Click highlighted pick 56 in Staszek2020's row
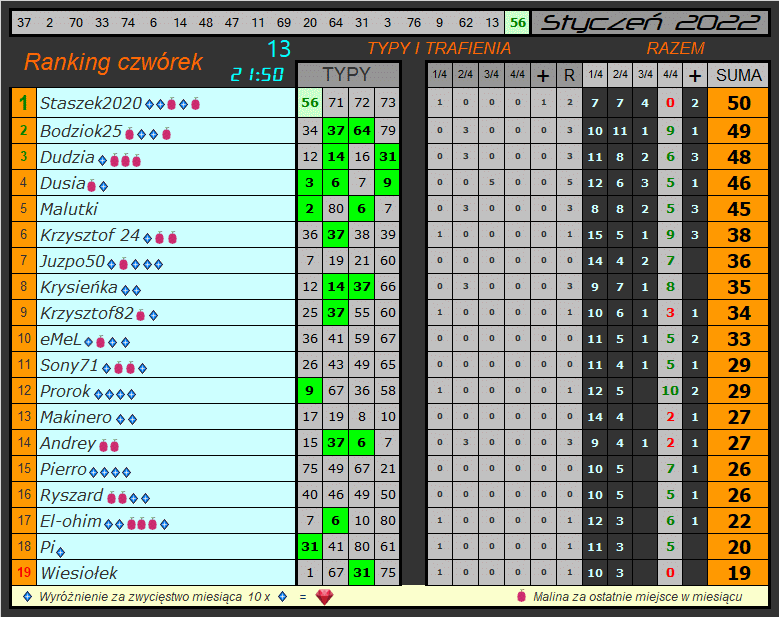Image resolution: width=779 pixels, height=617 pixels. [310, 103]
